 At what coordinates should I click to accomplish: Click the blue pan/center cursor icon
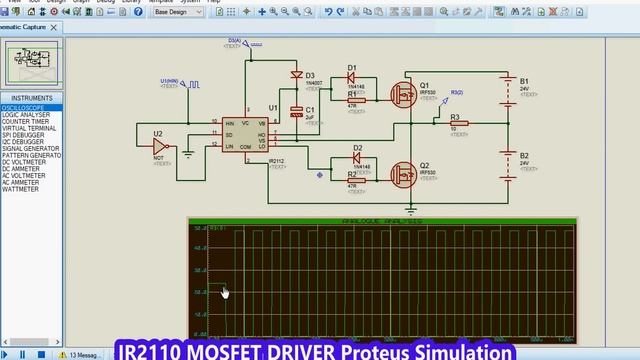click(x=262, y=12)
